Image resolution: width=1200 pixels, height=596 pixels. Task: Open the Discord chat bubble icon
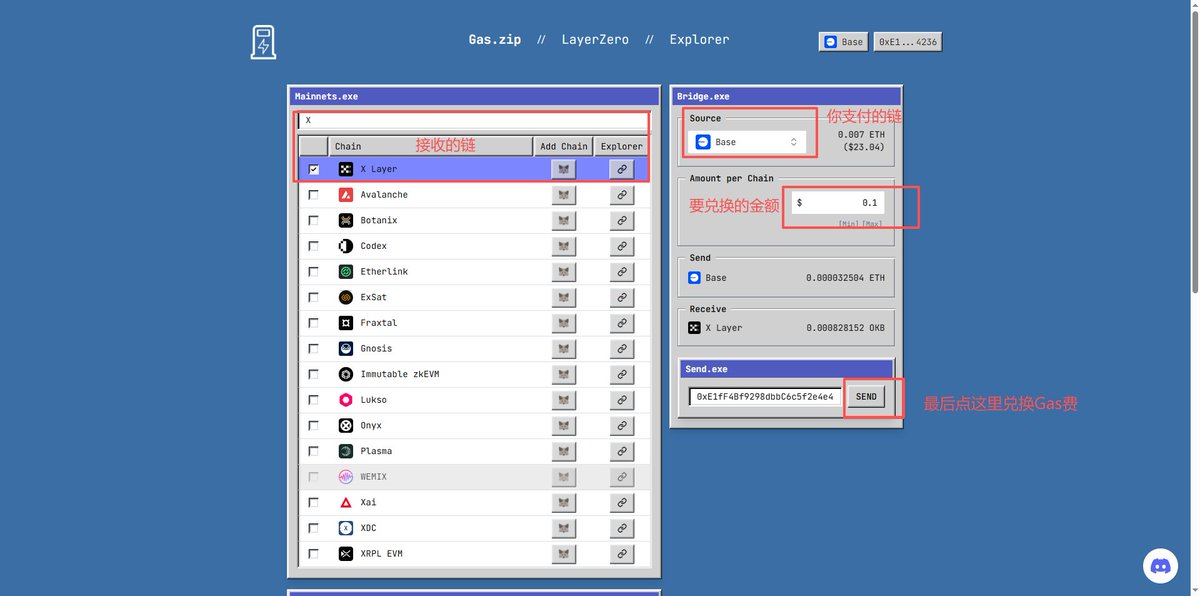click(1161, 566)
